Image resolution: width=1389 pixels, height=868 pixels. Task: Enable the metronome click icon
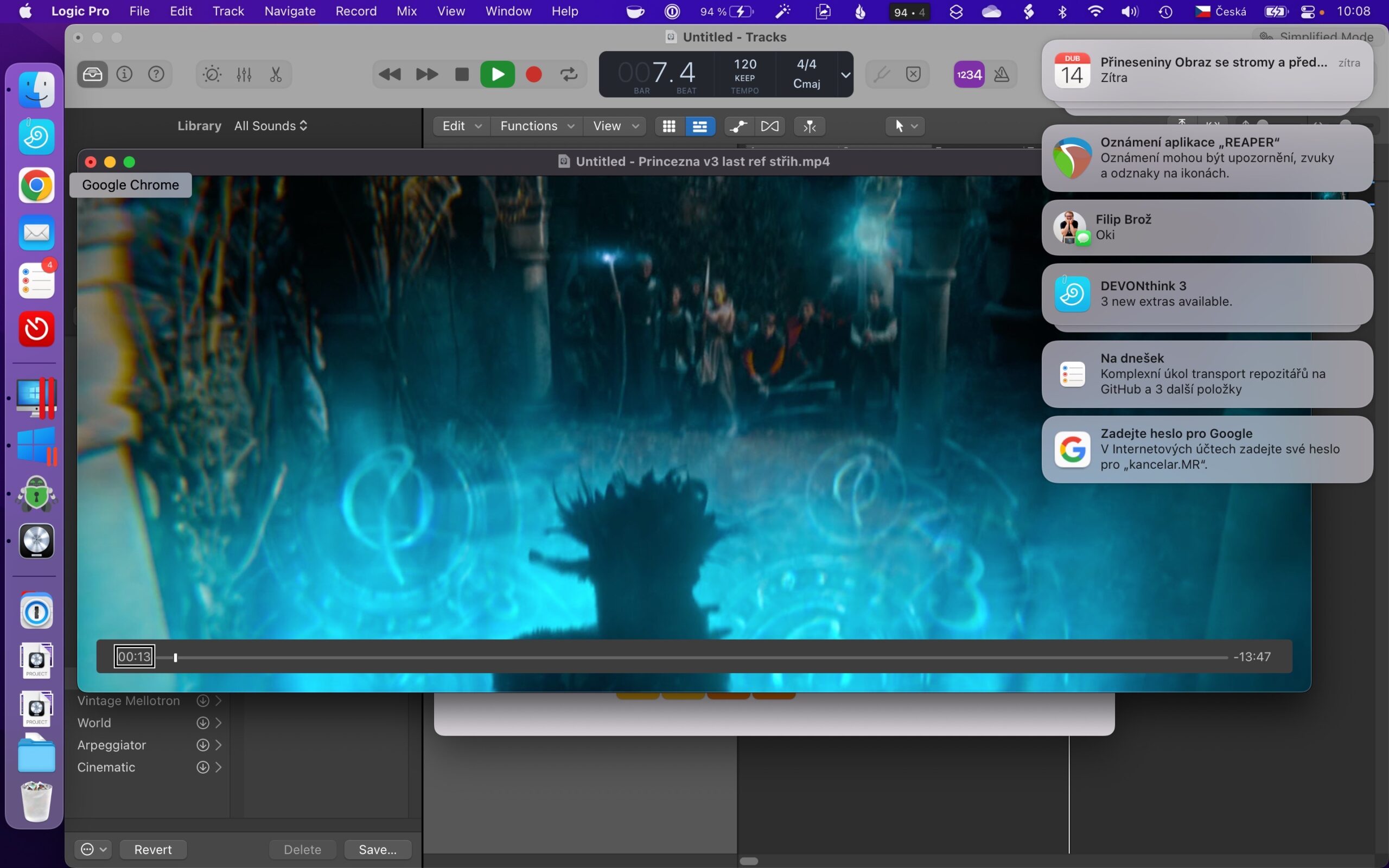[x=1002, y=74]
